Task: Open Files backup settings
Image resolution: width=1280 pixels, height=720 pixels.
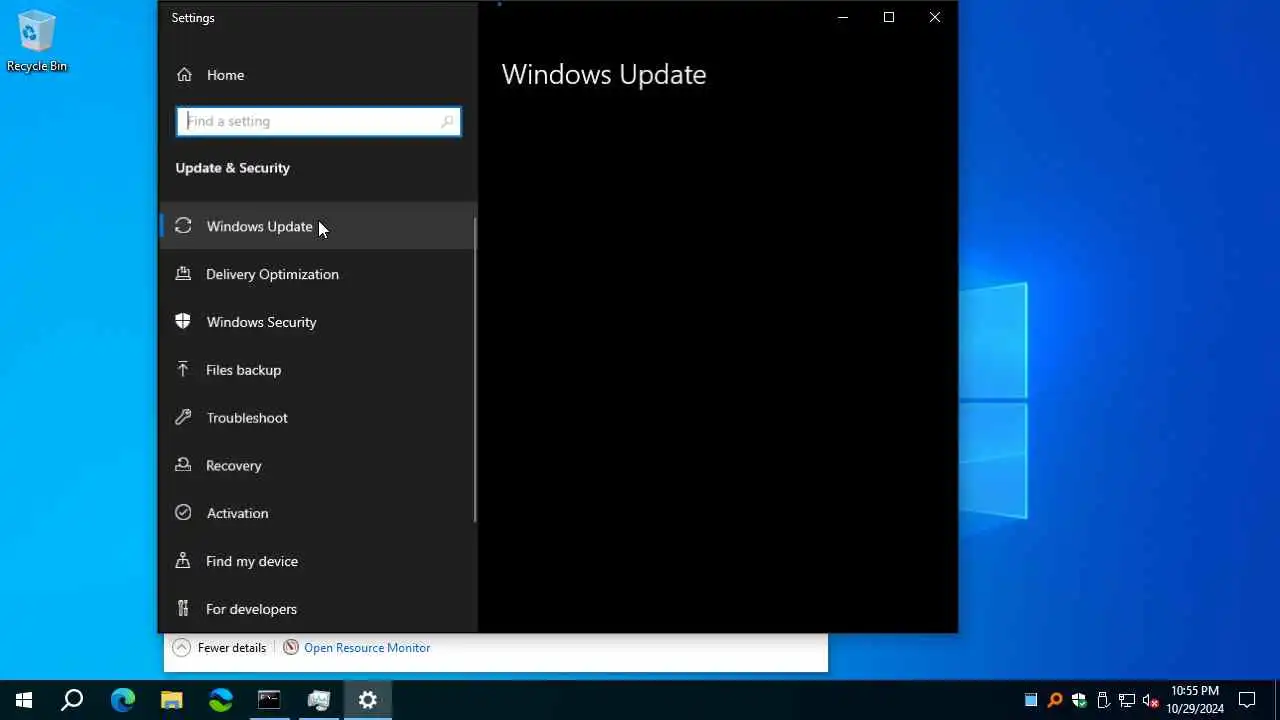Action: coord(318,370)
